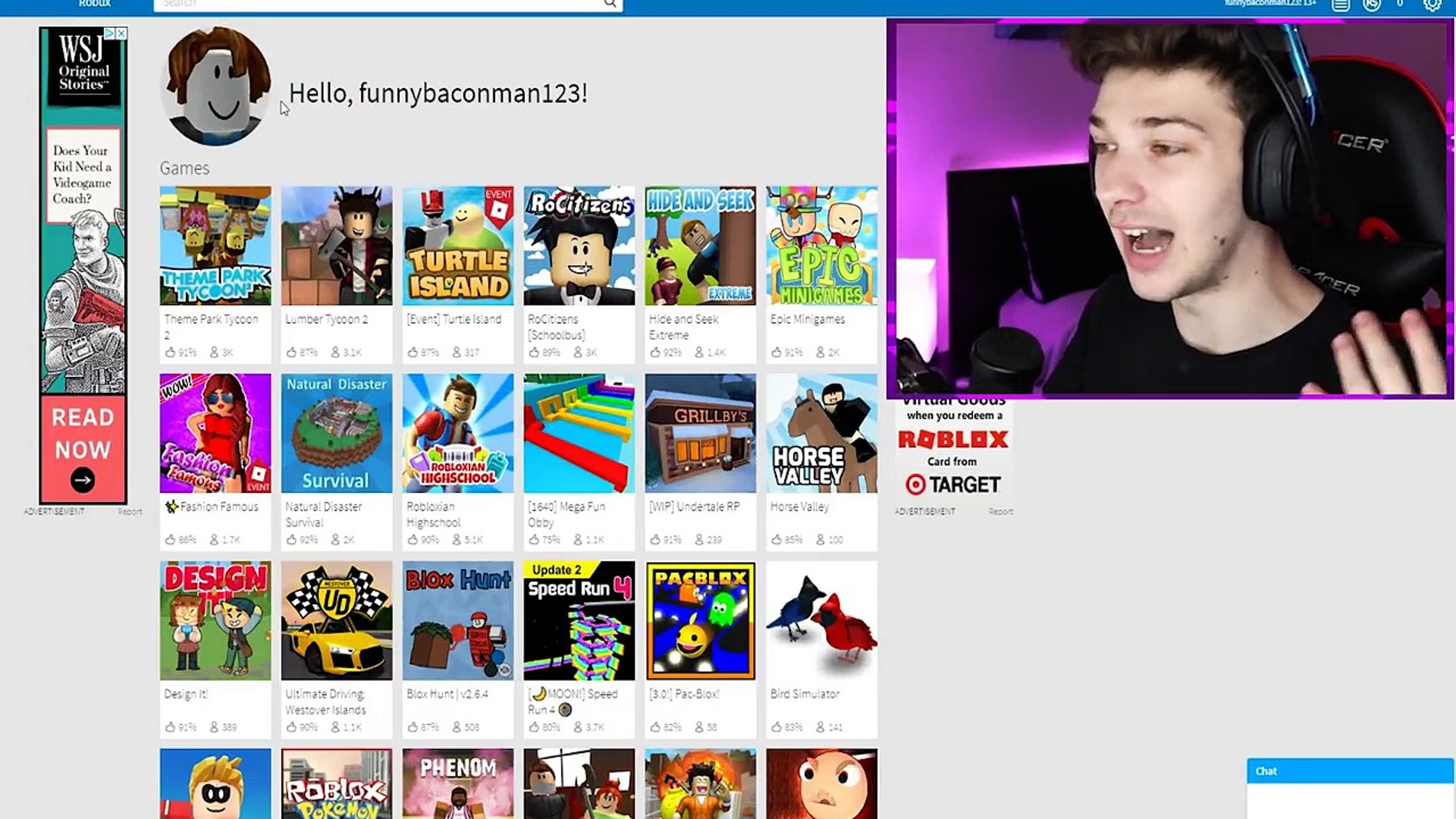This screenshot has height=819, width=1456.
Task: Click the Roblox menu label in navbar
Action: (x=94, y=4)
